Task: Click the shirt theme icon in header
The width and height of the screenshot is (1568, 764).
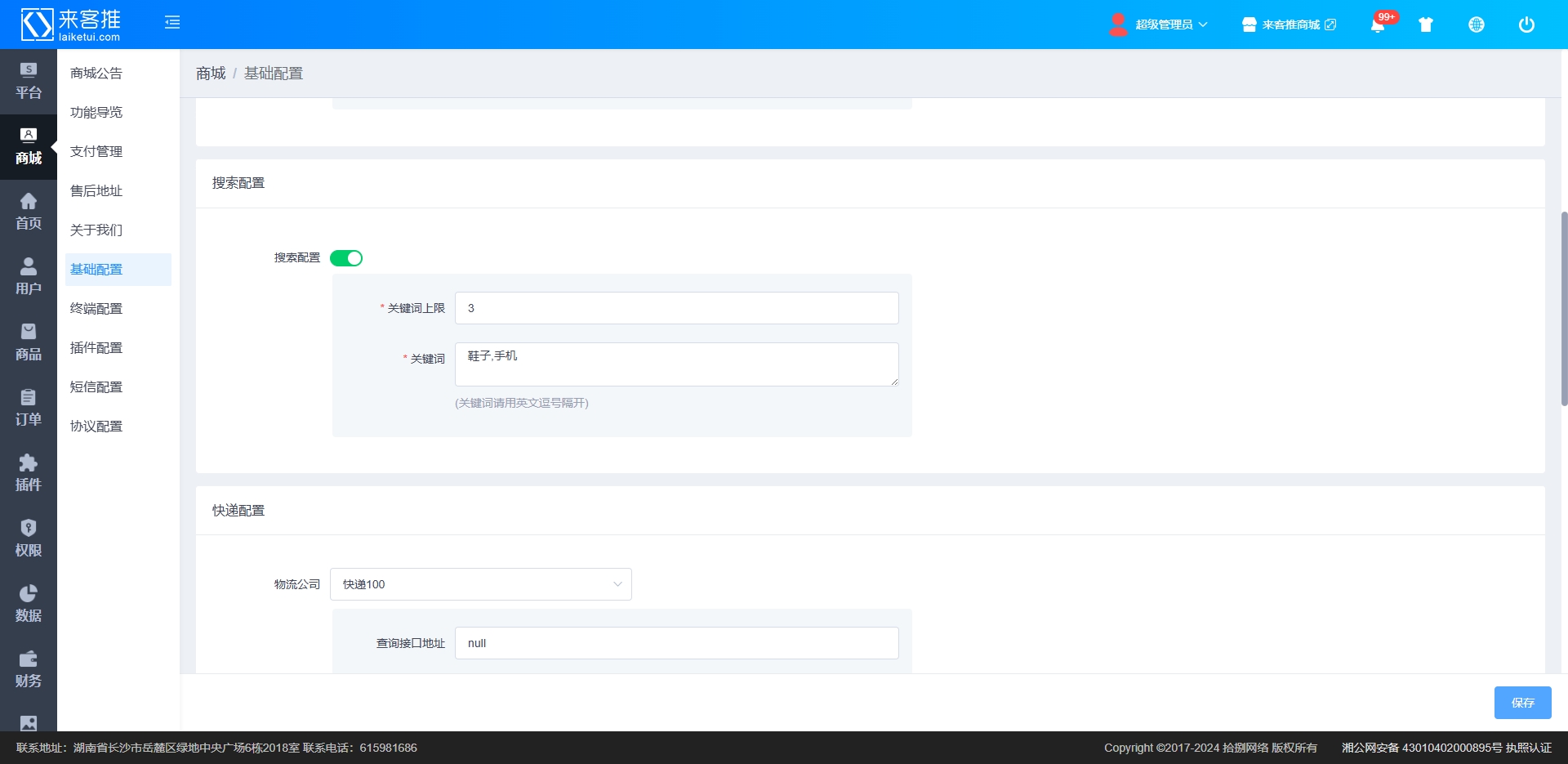Action: 1426,25
